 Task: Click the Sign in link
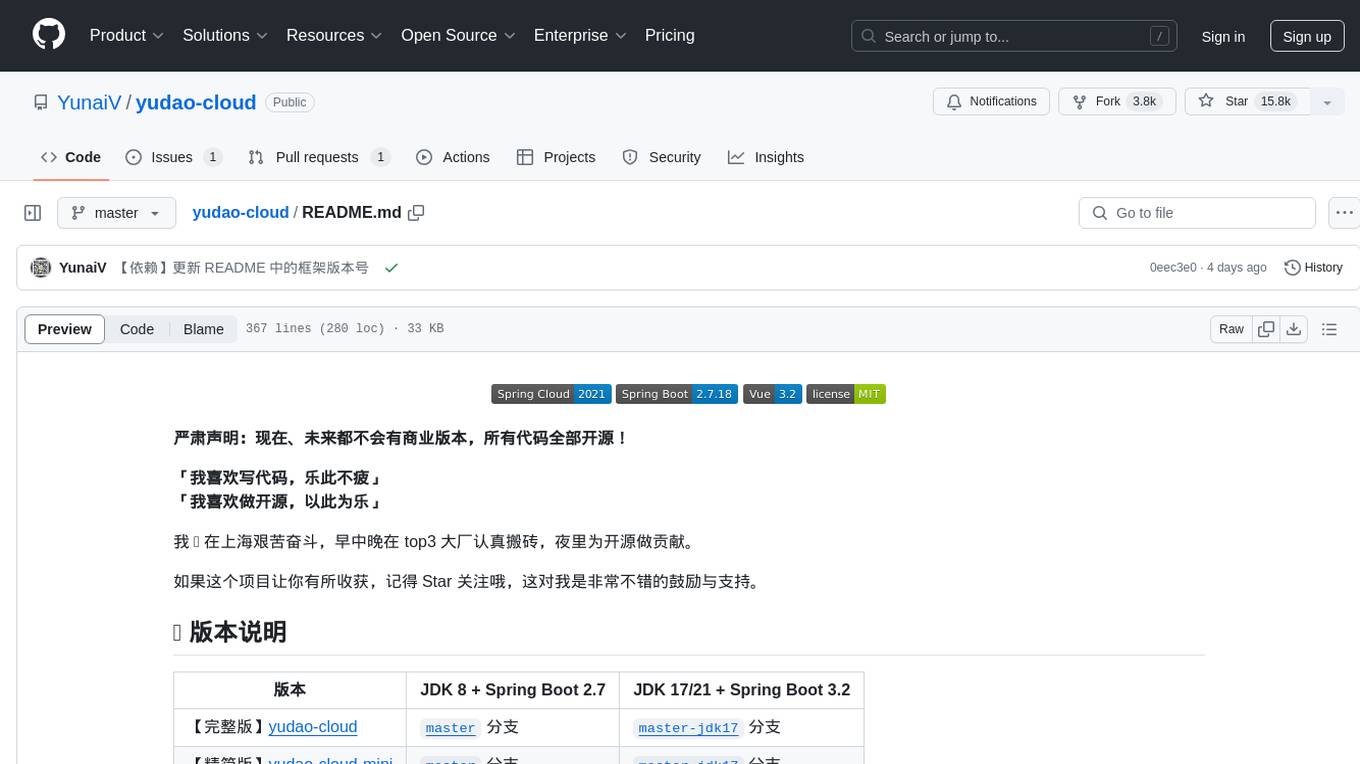(1223, 36)
